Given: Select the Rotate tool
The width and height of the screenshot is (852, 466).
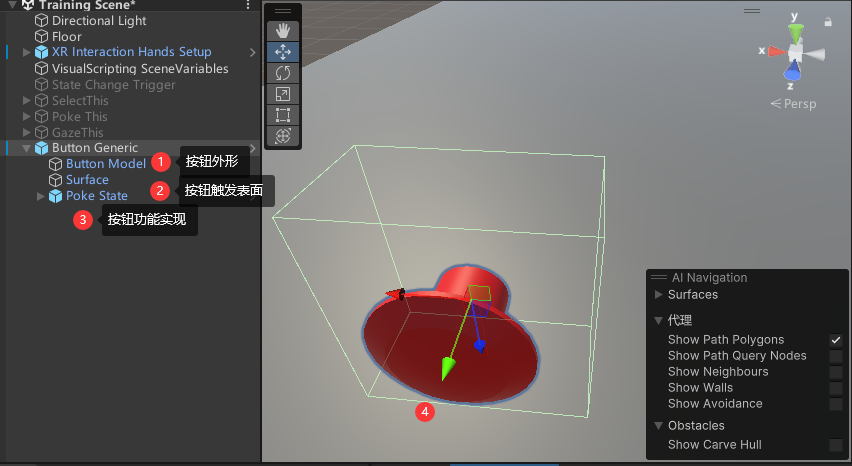Looking at the screenshot, I should click(x=282, y=72).
